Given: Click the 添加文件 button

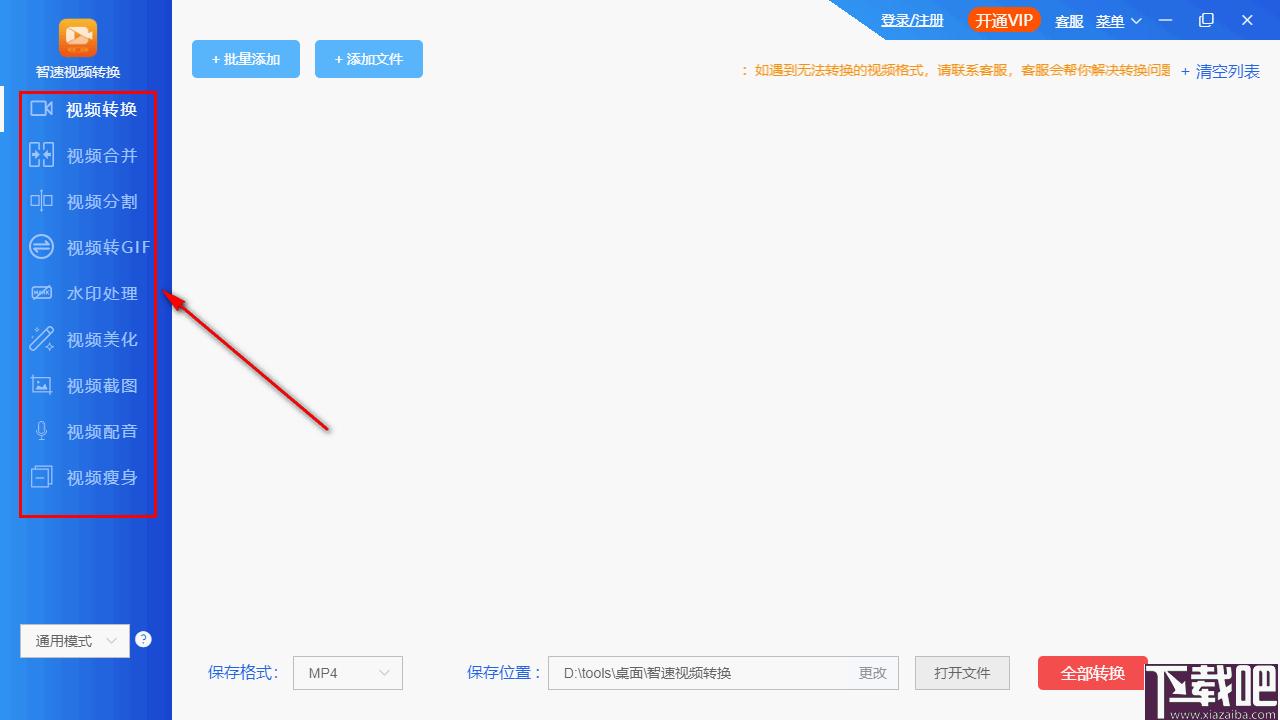Looking at the screenshot, I should (x=369, y=59).
